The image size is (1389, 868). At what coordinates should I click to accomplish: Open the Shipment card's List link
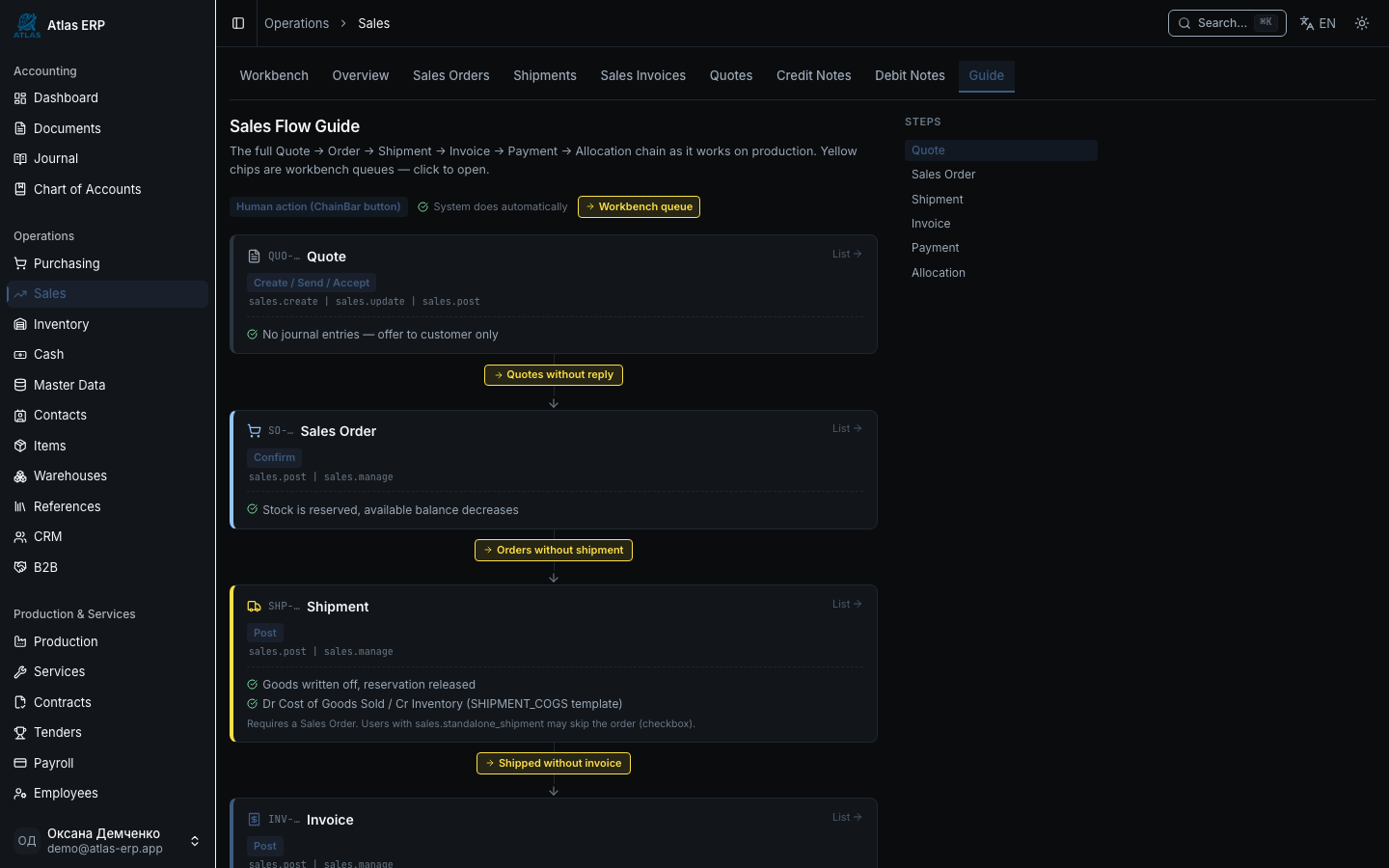pos(847,604)
